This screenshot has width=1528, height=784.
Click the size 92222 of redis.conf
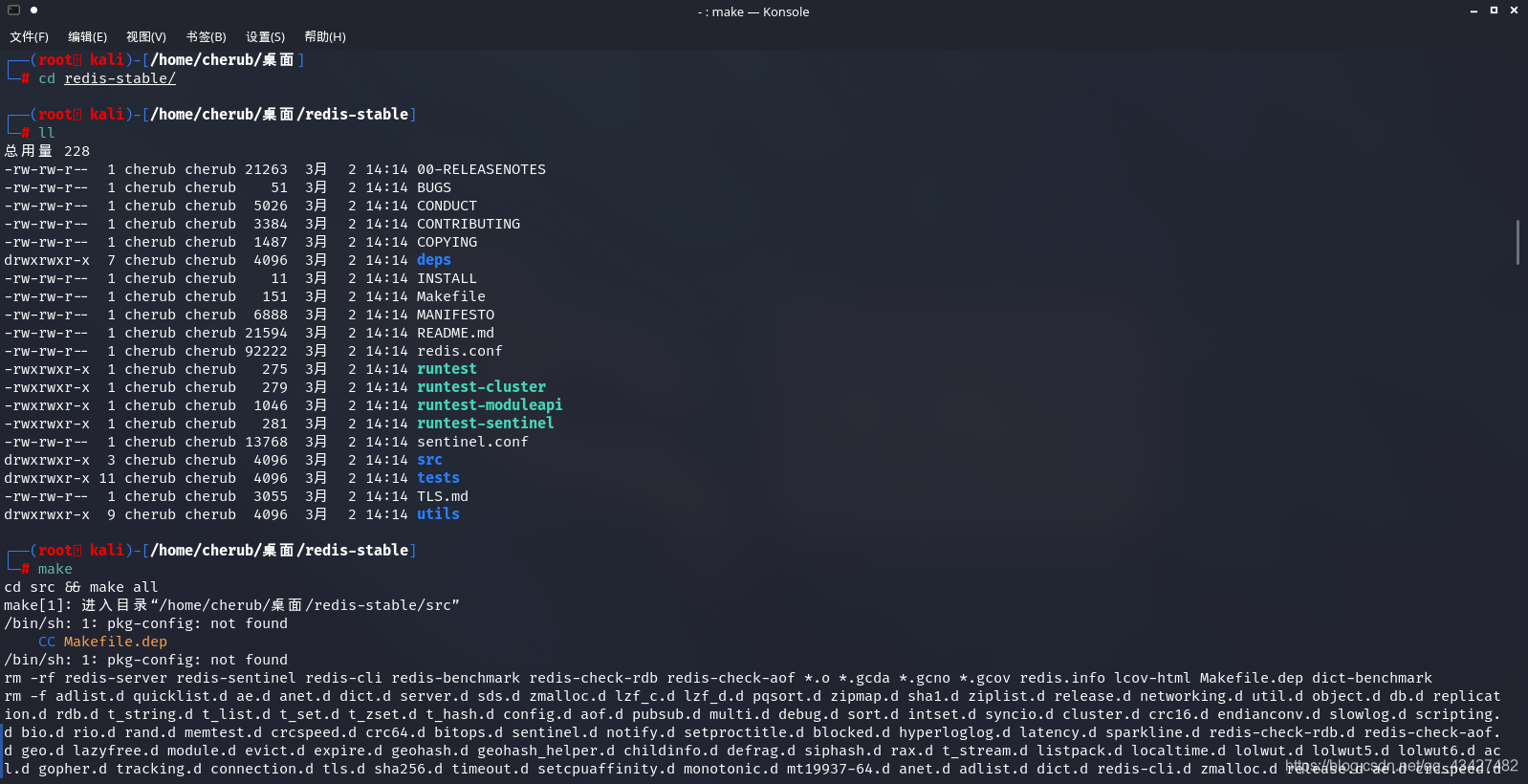tap(266, 351)
